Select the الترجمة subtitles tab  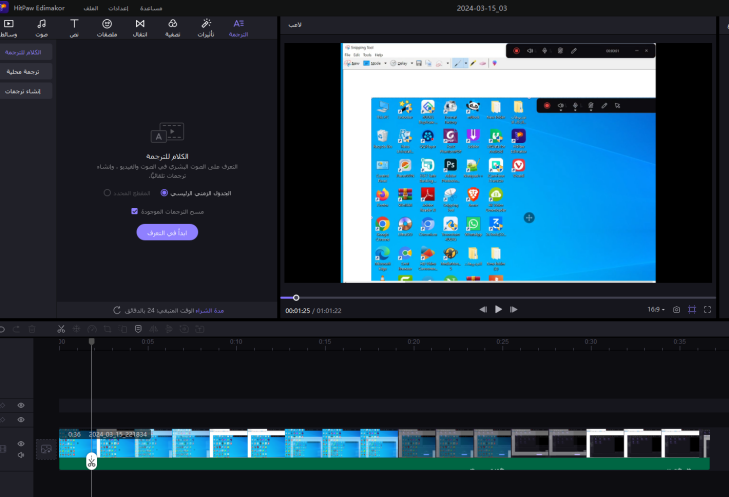pyautogui.click(x=239, y=28)
